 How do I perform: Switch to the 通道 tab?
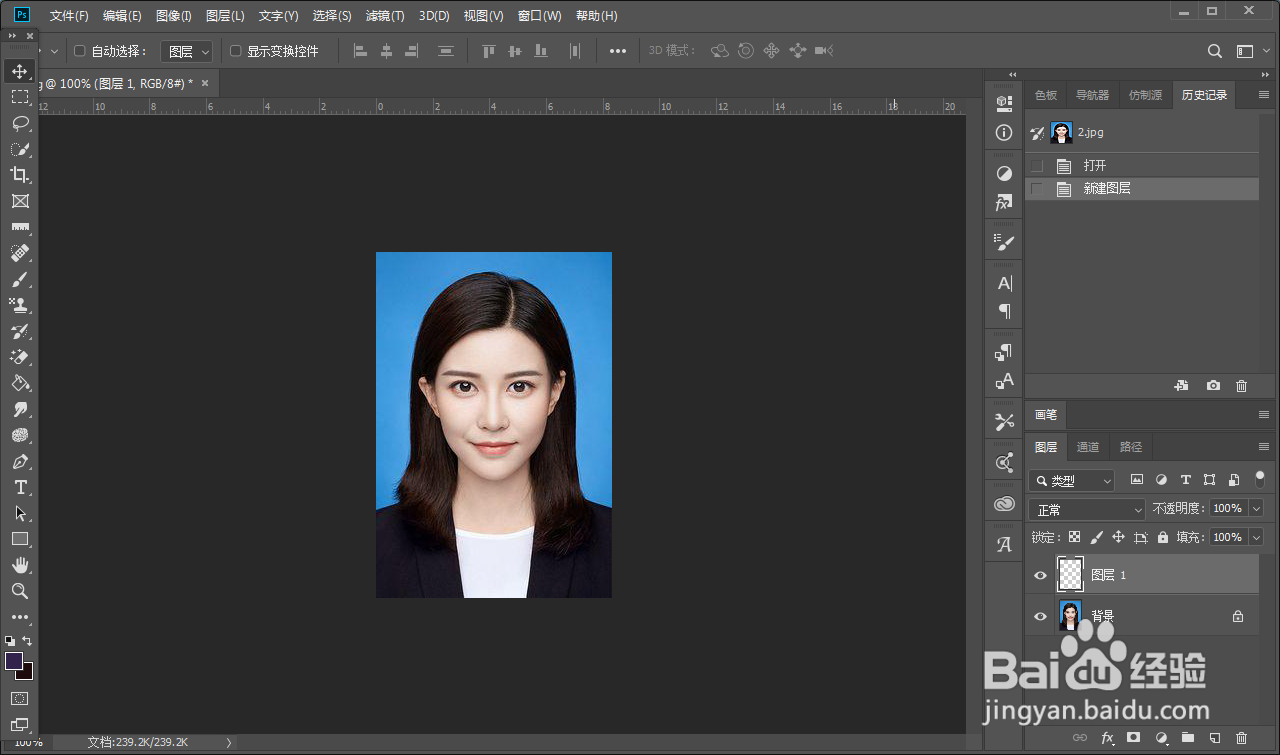point(1088,447)
